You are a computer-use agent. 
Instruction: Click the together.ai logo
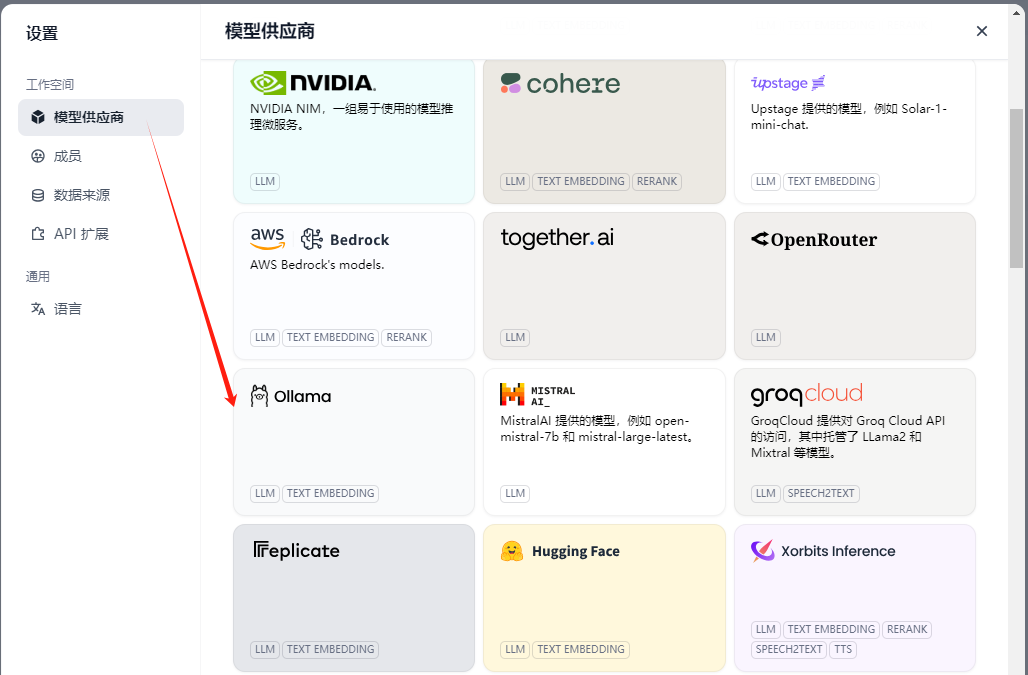557,237
